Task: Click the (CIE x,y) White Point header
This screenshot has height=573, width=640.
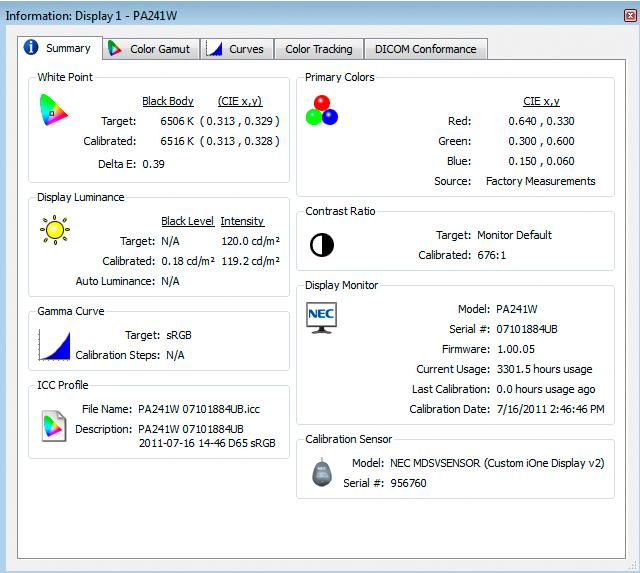Action: (240, 101)
